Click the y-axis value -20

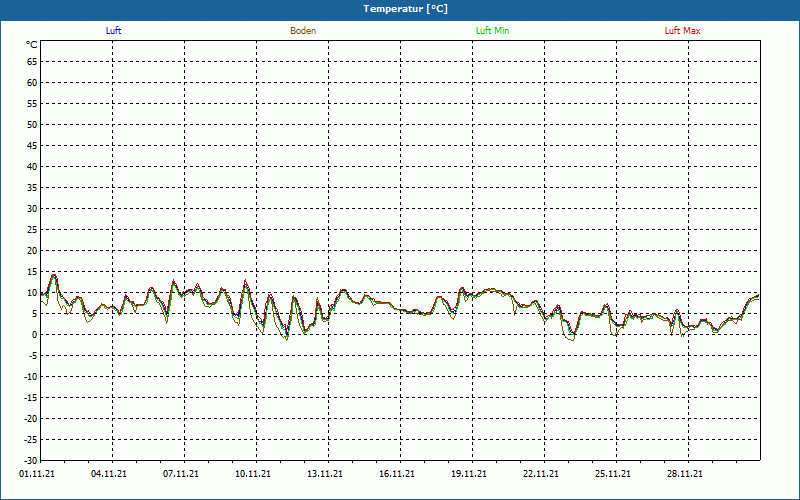pyautogui.click(x=31, y=418)
